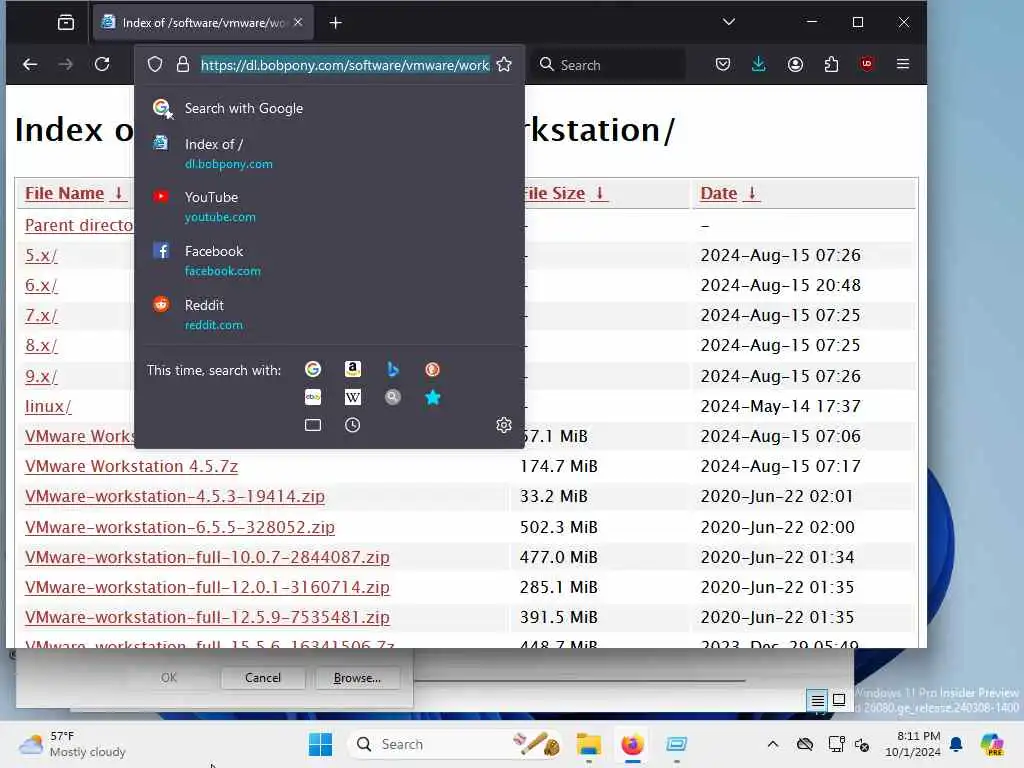Open the 8.x/ folder link
This screenshot has height=768, width=1024.
(x=41, y=345)
